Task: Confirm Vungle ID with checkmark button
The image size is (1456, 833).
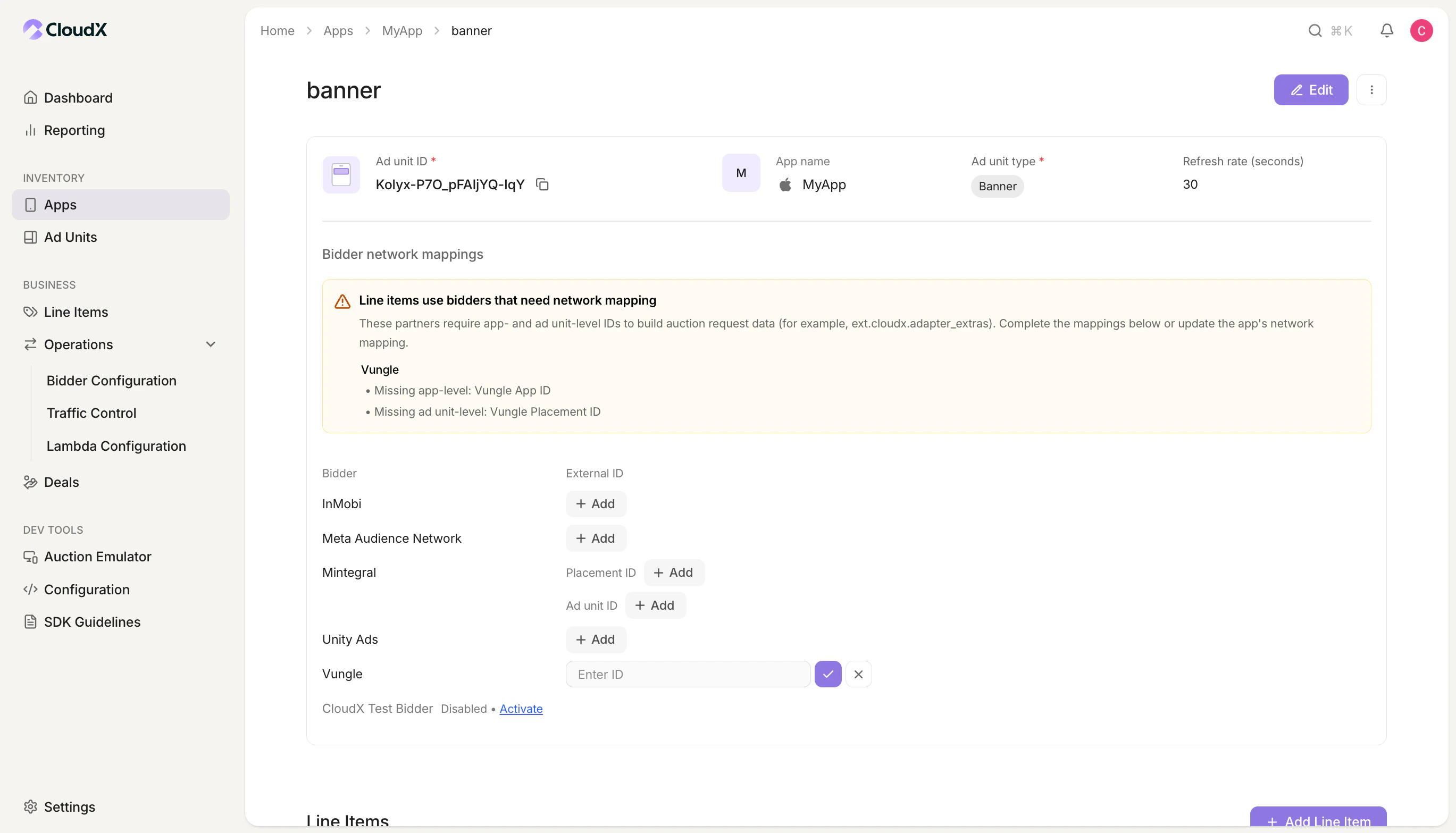Action: pyautogui.click(x=827, y=674)
